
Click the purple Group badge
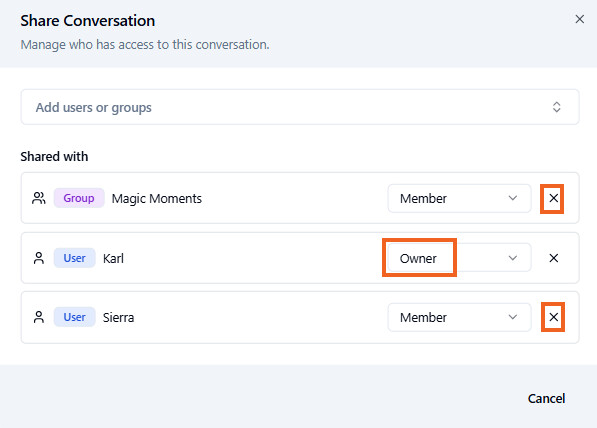(79, 198)
